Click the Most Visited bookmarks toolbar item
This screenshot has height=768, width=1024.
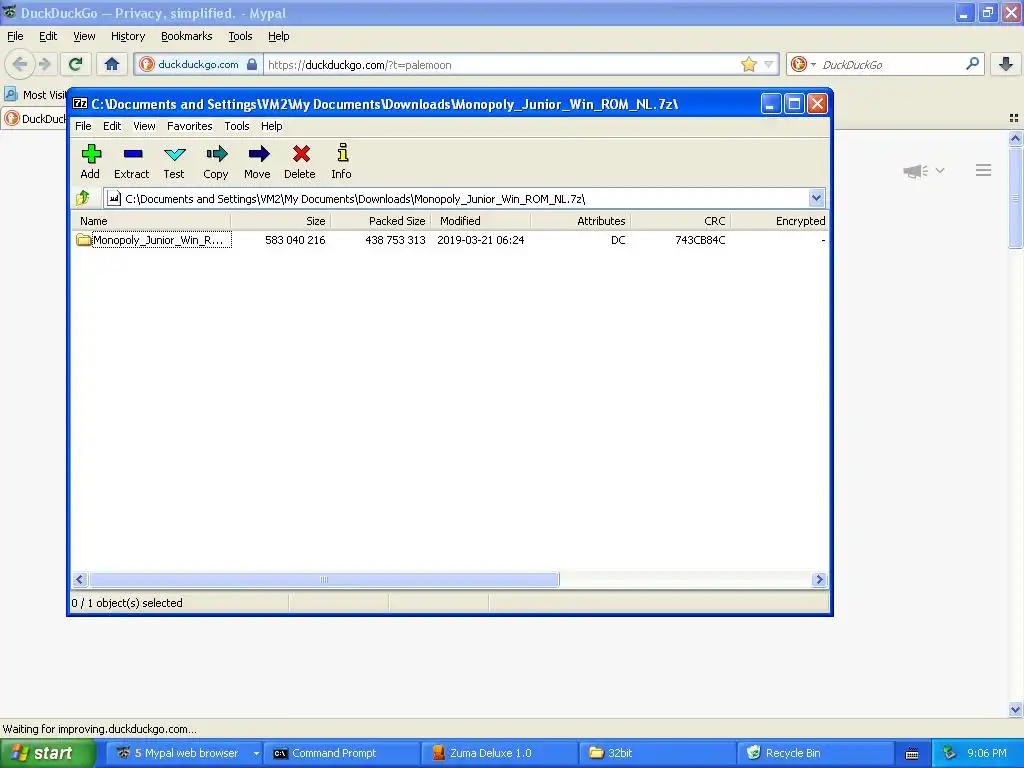35,95
